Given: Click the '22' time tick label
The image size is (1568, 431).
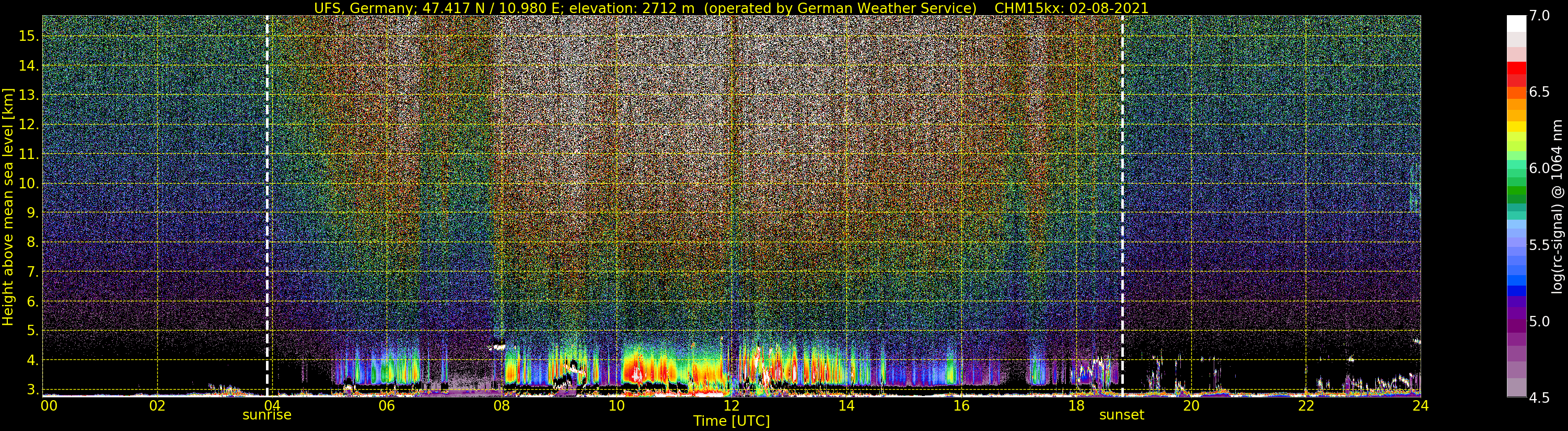Looking at the screenshot, I should point(1306,405).
